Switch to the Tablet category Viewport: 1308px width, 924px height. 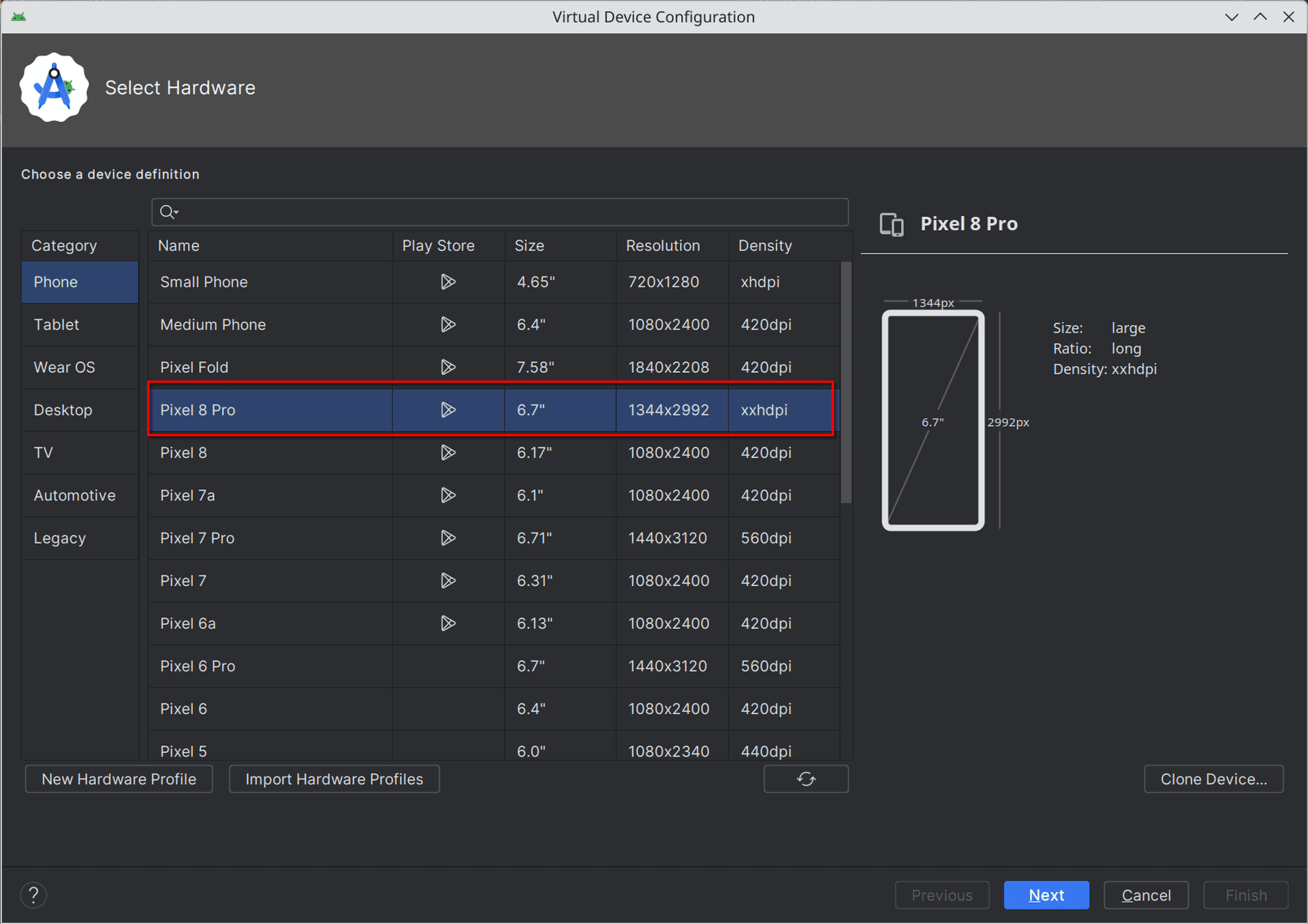[80, 325]
